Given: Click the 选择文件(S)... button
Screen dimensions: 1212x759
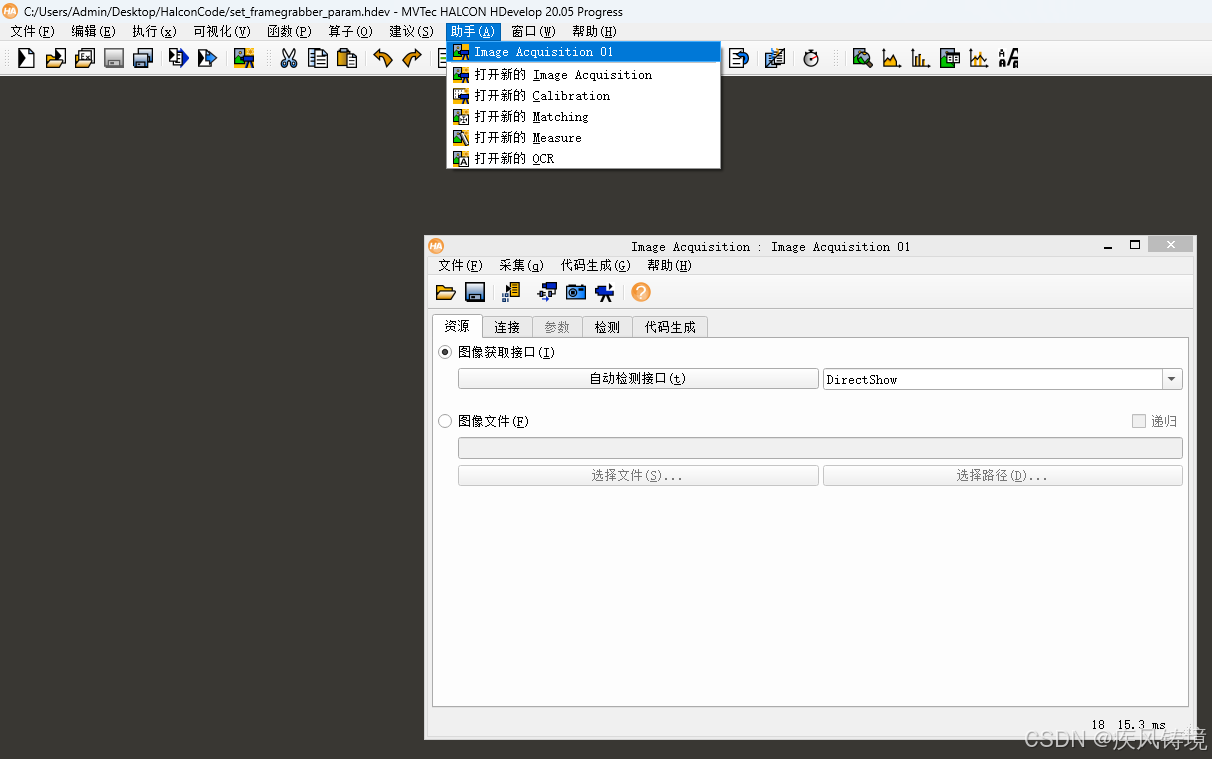Looking at the screenshot, I should [x=638, y=476].
